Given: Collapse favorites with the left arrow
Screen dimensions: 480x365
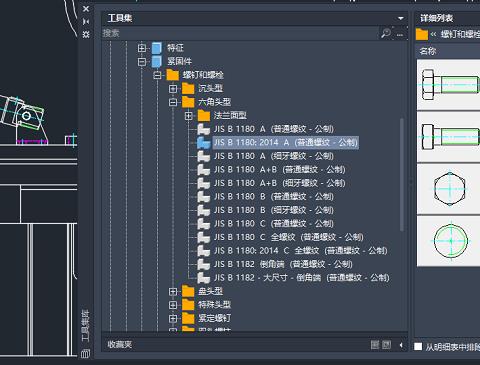Looking at the screenshot, I should coord(401,345).
